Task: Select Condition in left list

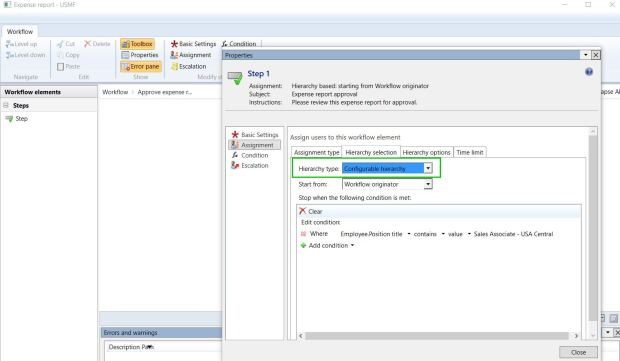Action: (250, 155)
